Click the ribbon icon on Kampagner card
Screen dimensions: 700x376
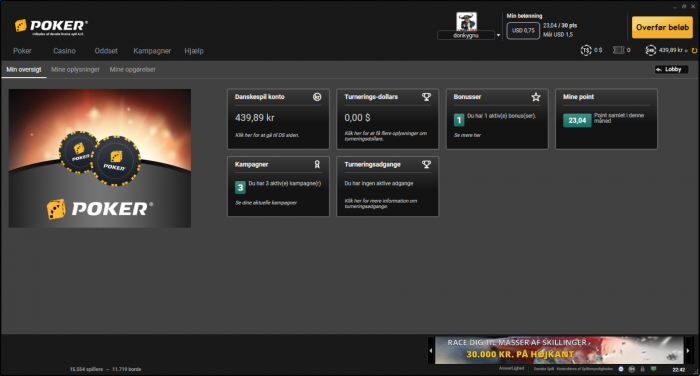(317, 164)
